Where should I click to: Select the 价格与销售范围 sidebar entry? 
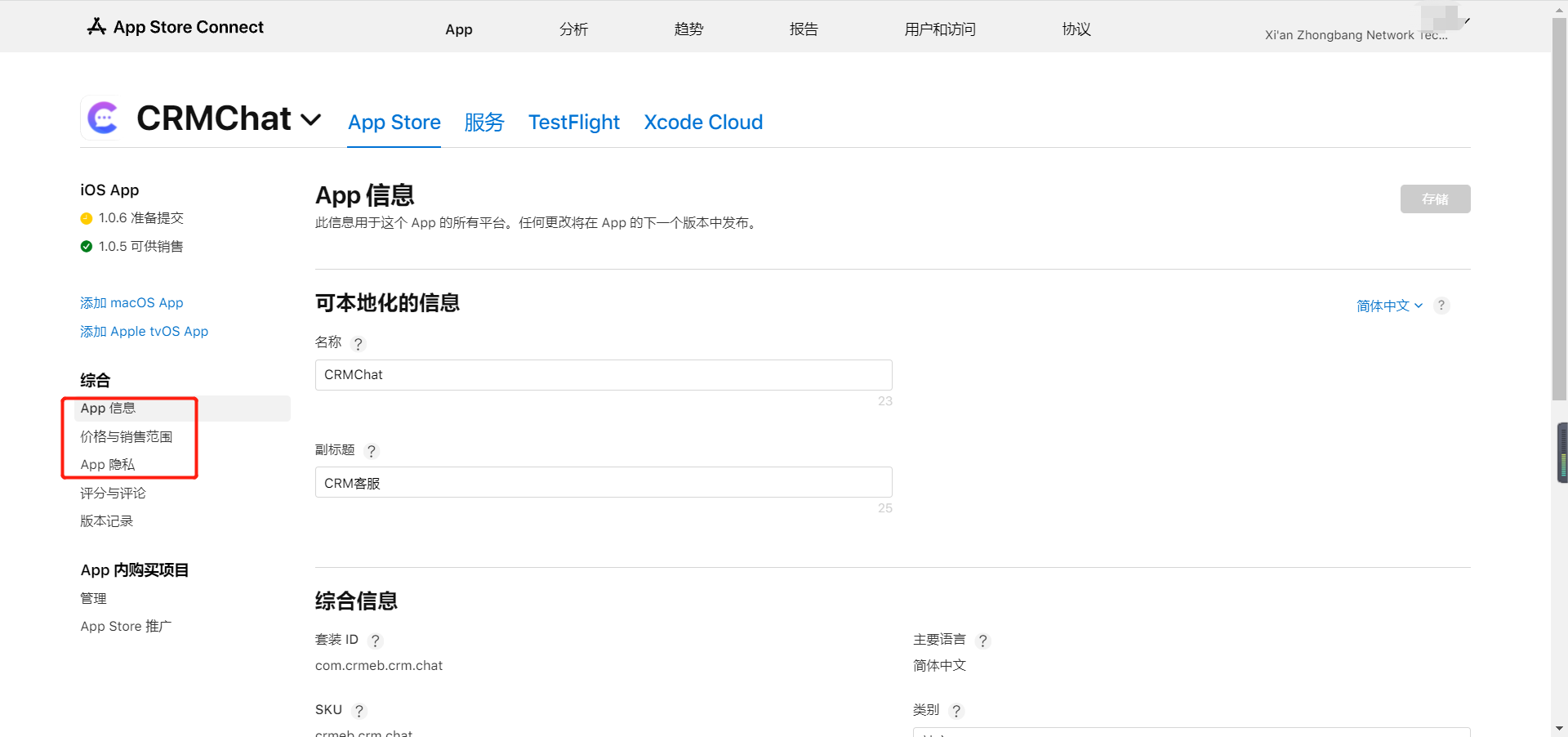point(127,436)
